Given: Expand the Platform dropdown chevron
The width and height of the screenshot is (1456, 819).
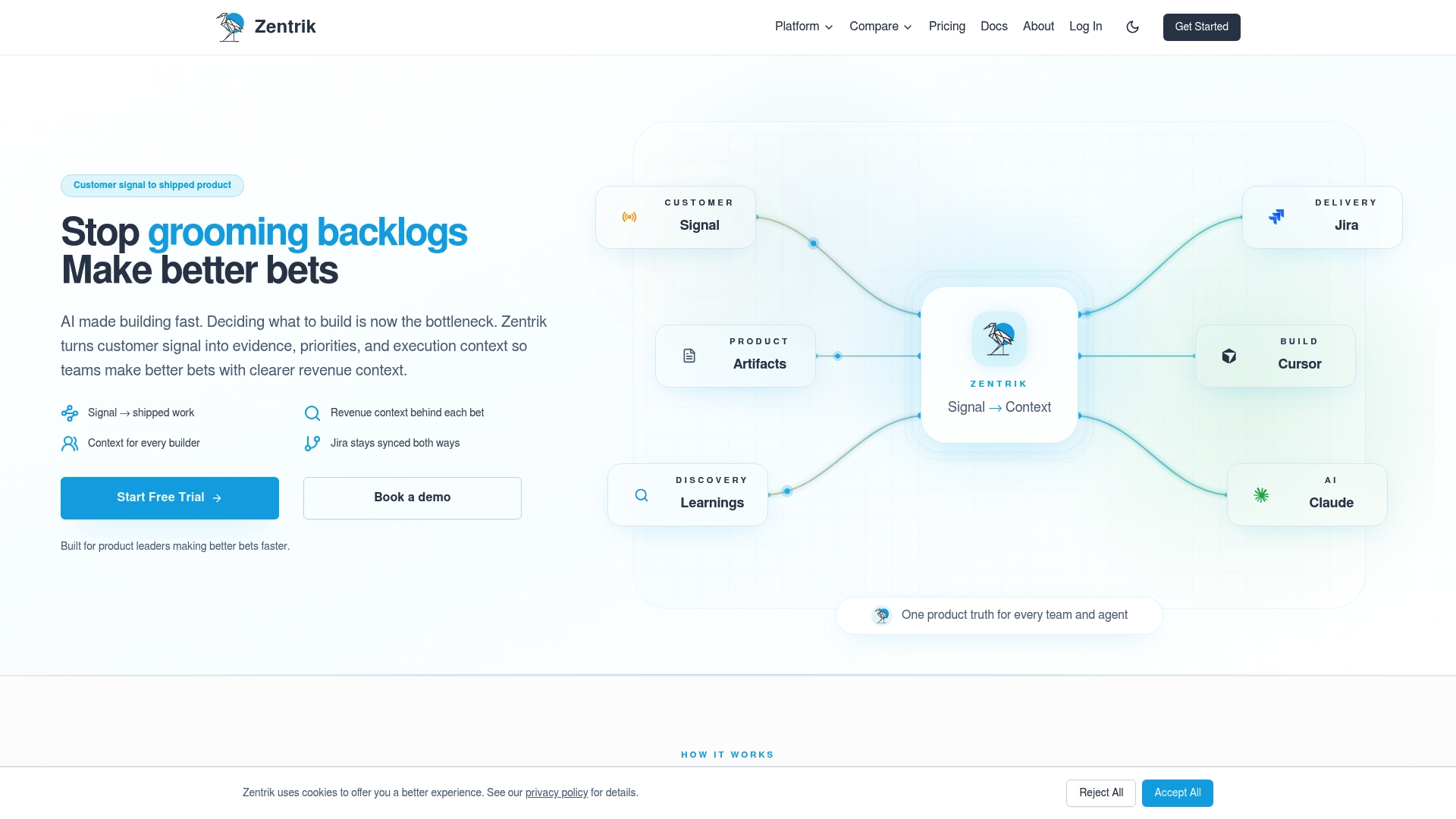Looking at the screenshot, I should (x=829, y=27).
